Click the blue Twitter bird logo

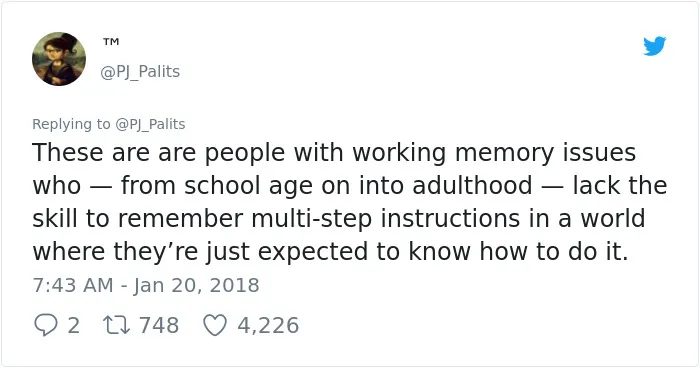(x=654, y=46)
